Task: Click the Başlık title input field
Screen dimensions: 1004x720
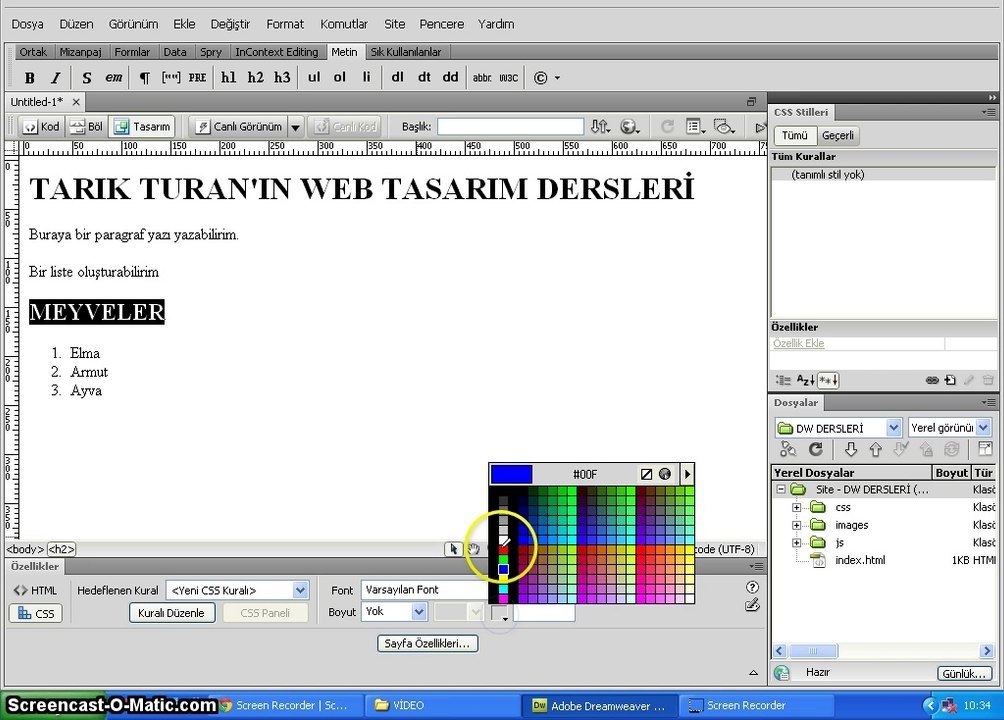Action: tap(510, 127)
